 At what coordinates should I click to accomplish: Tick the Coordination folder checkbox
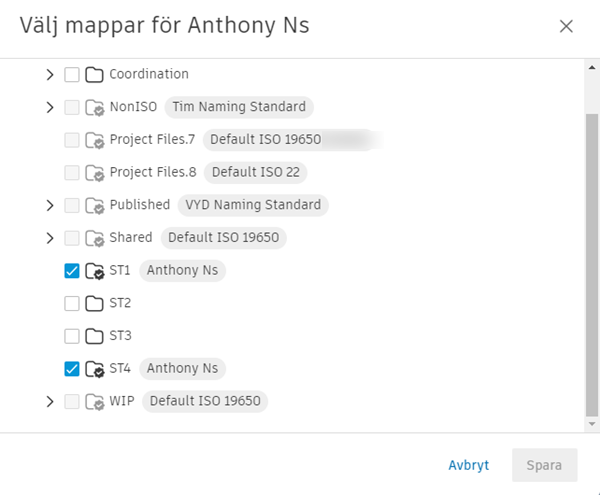point(72,74)
